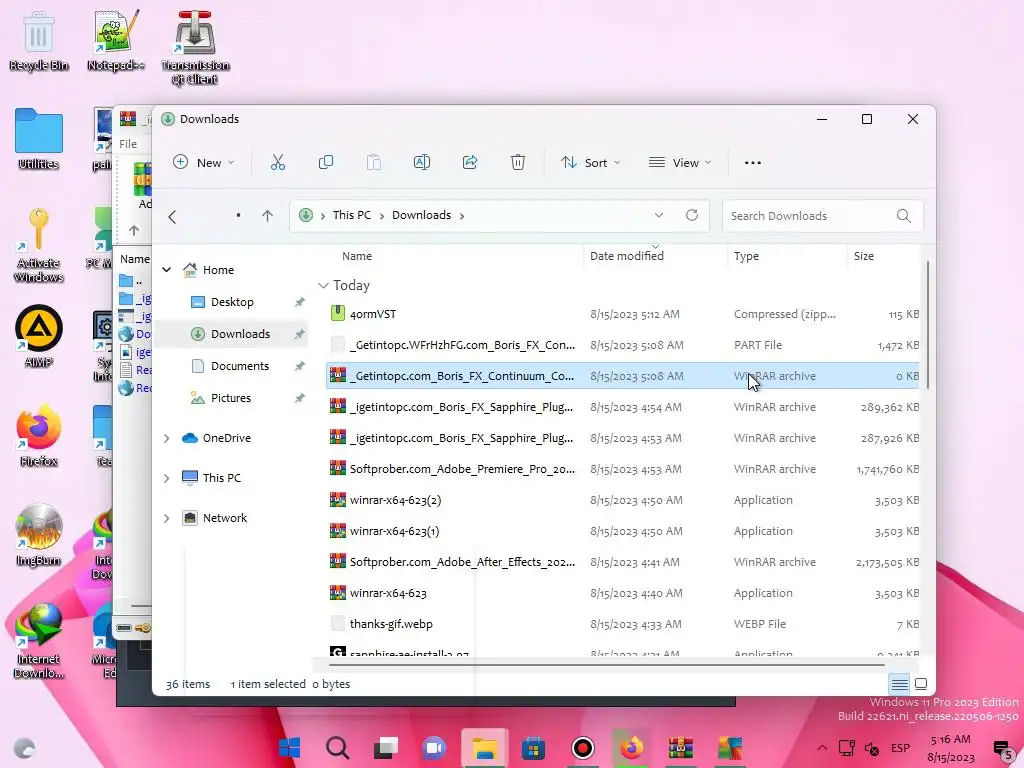Viewport: 1024px width, 768px height.
Task: Collapse the Home tree node
Action: [167, 270]
